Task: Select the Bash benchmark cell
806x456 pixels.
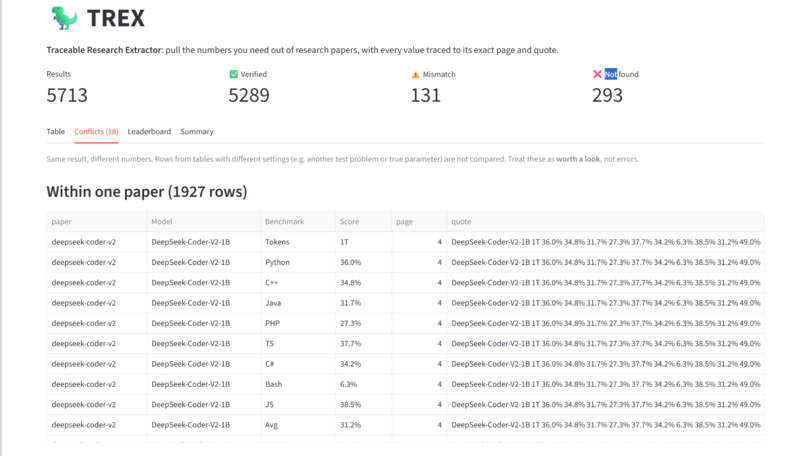Action: (298, 384)
